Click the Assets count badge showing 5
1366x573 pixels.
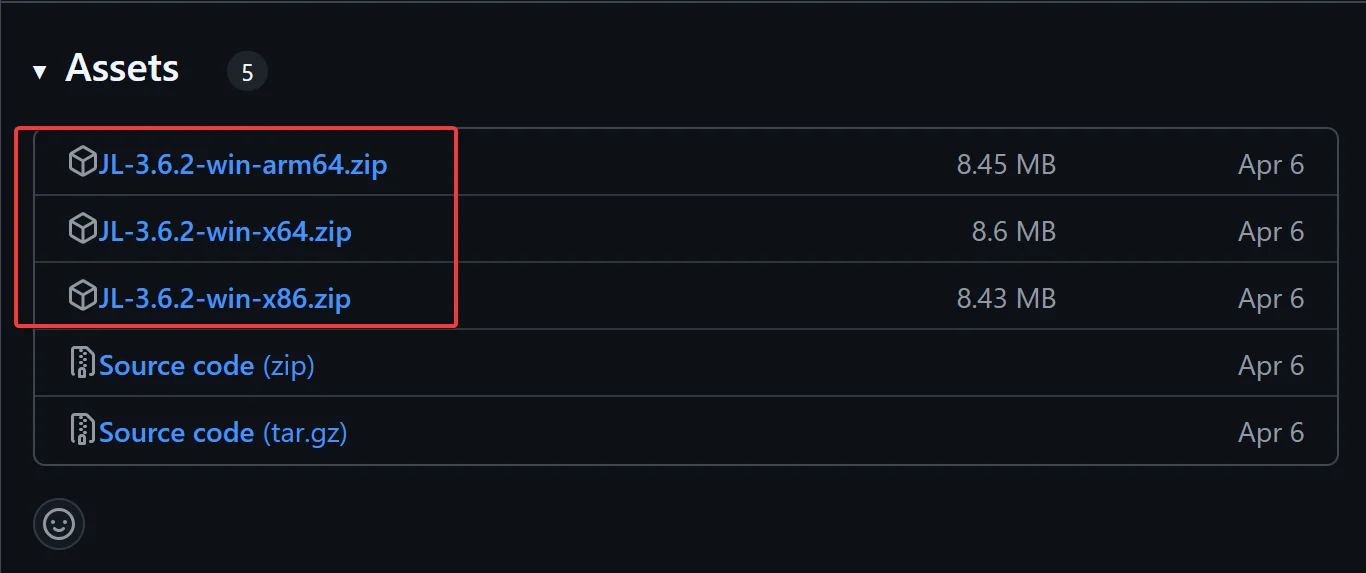[247, 72]
